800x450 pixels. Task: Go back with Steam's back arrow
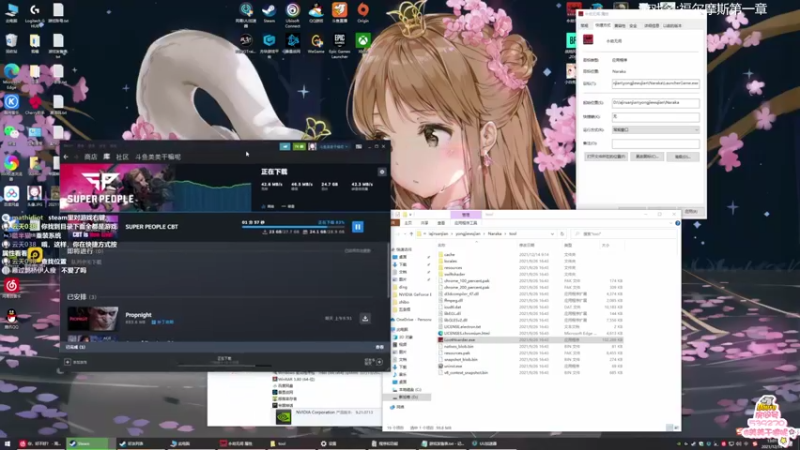66,157
